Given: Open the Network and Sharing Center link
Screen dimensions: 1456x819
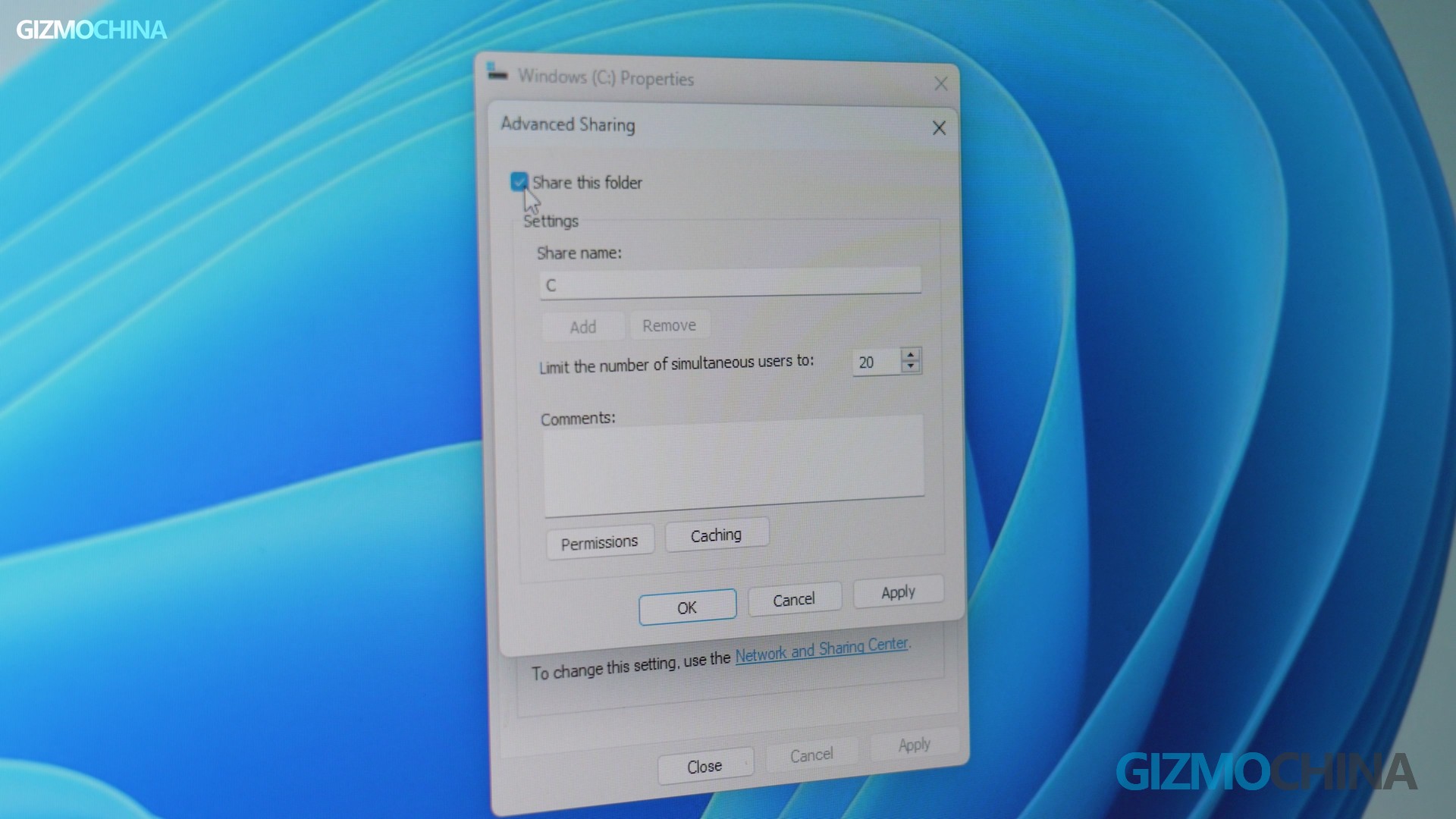Looking at the screenshot, I should coord(821,650).
